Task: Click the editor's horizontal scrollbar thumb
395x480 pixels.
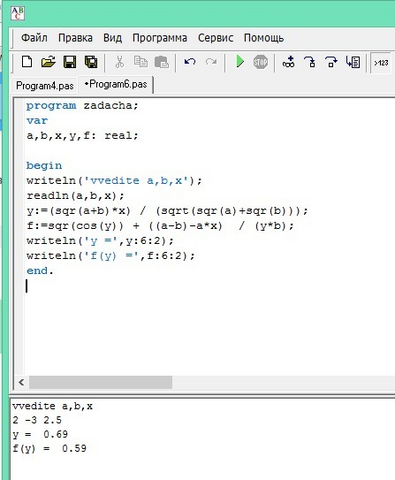Action: (101, 382)
